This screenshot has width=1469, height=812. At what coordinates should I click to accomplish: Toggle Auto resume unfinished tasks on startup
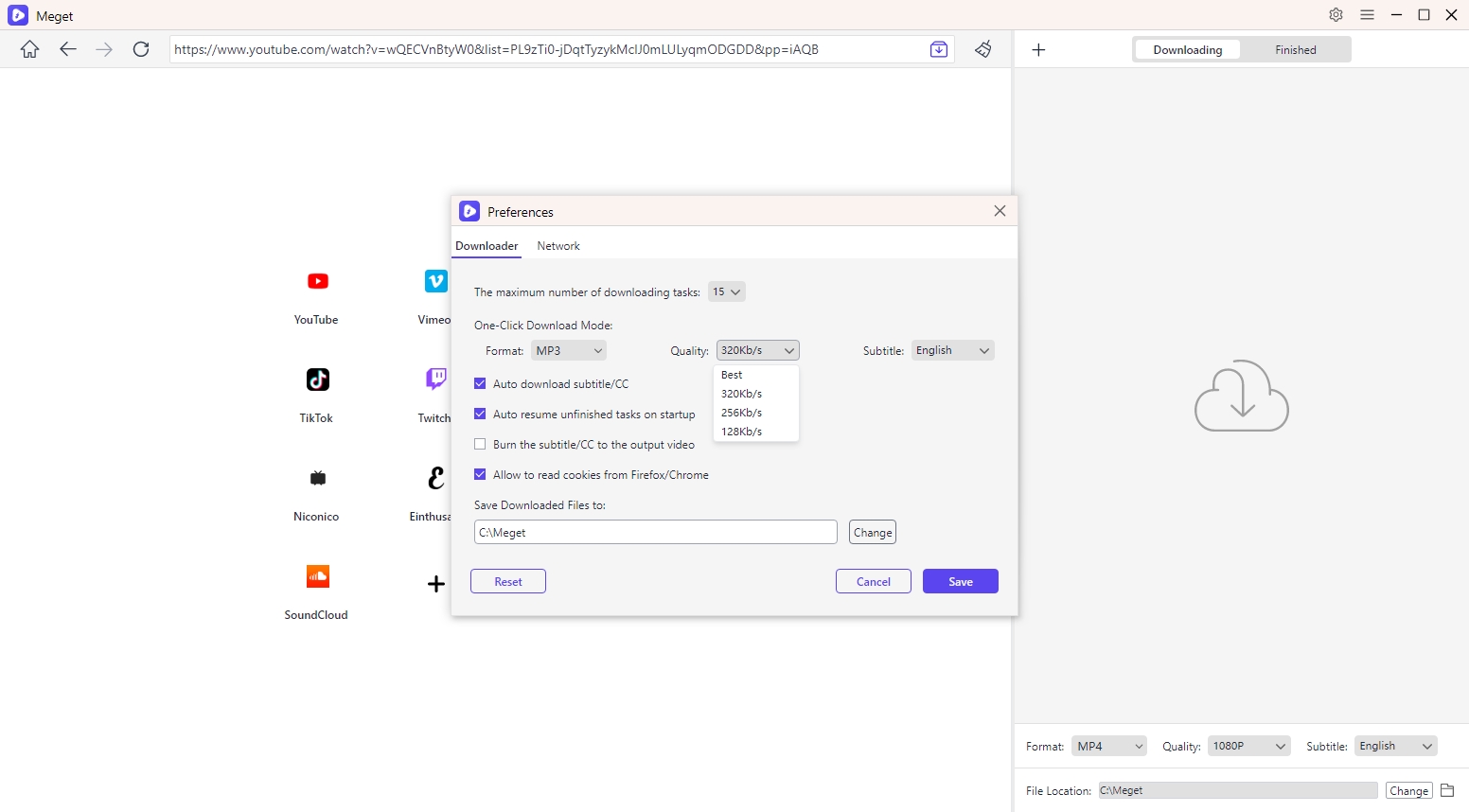click(x=480, y=414)
